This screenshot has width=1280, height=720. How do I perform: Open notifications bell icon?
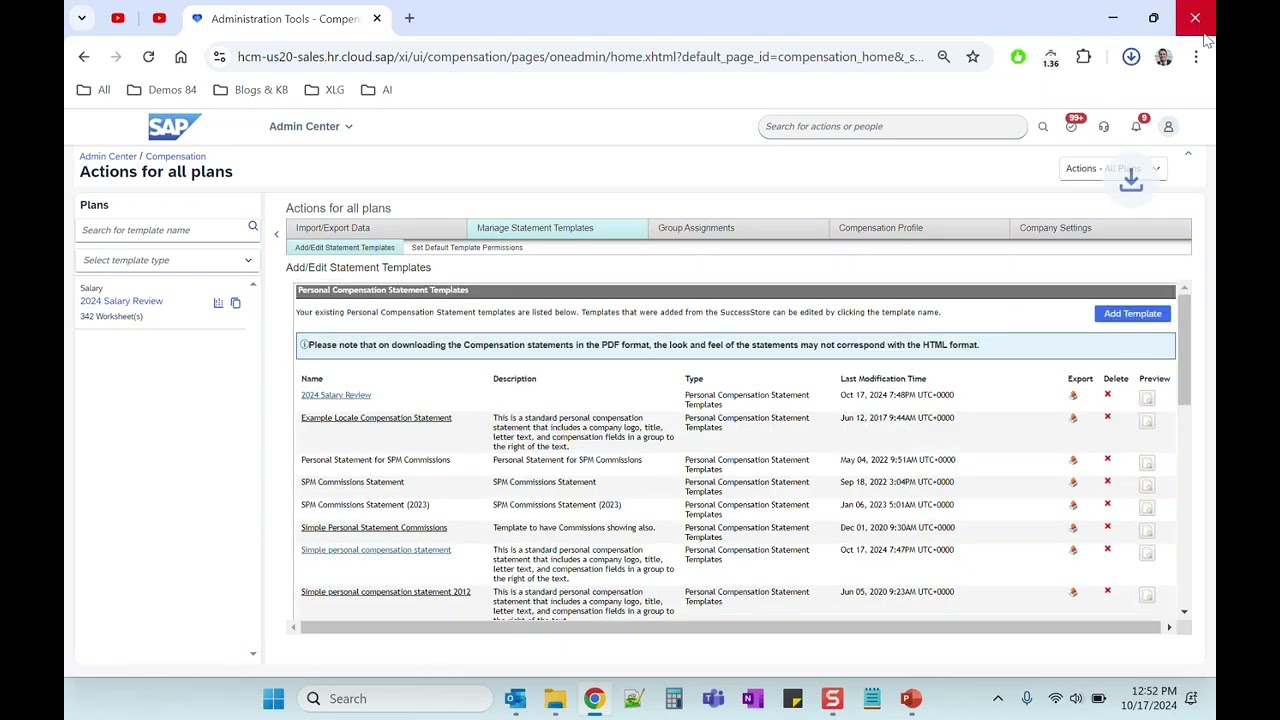pyautogui.click(x=1136, y=126)
